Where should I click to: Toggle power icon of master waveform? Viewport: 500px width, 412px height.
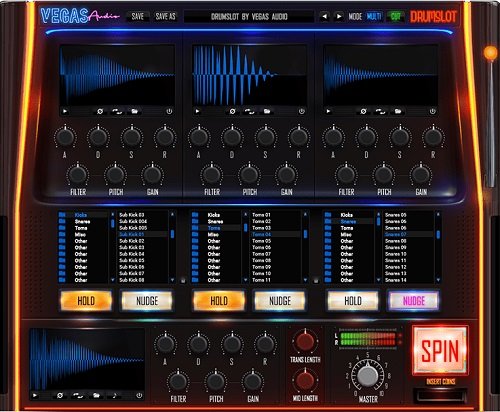click(139, 396)
